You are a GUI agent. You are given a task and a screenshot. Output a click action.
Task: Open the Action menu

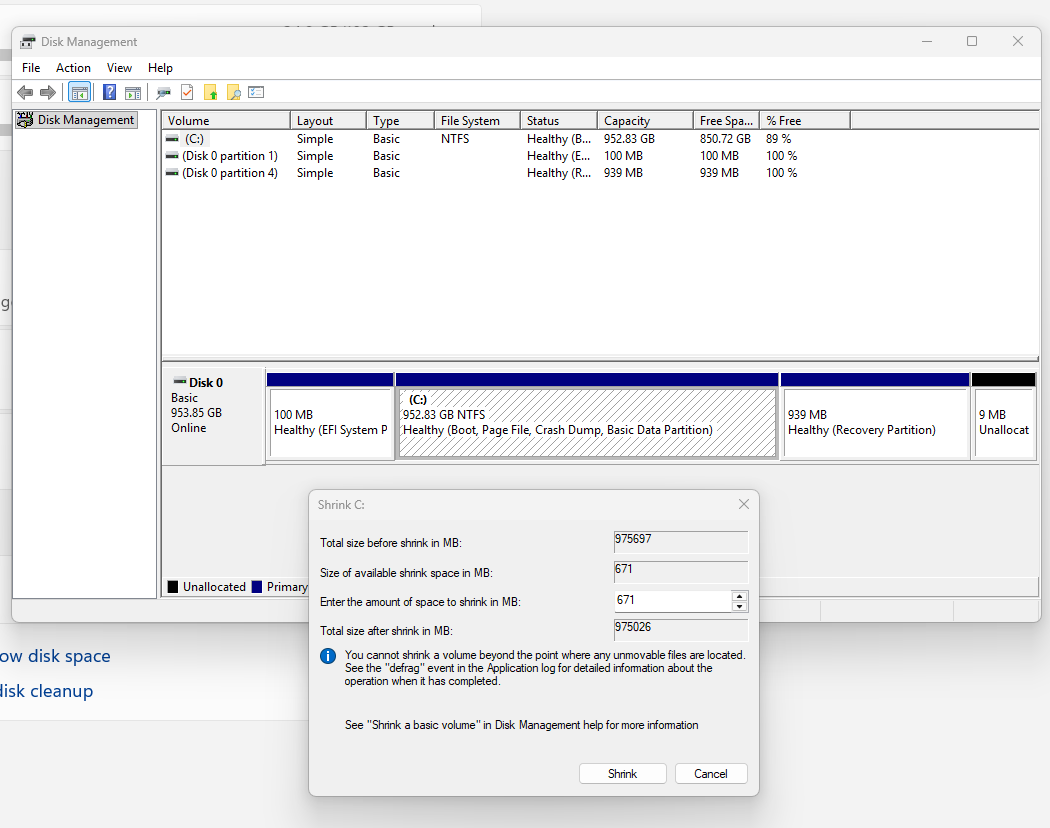(x=73, y=68)
